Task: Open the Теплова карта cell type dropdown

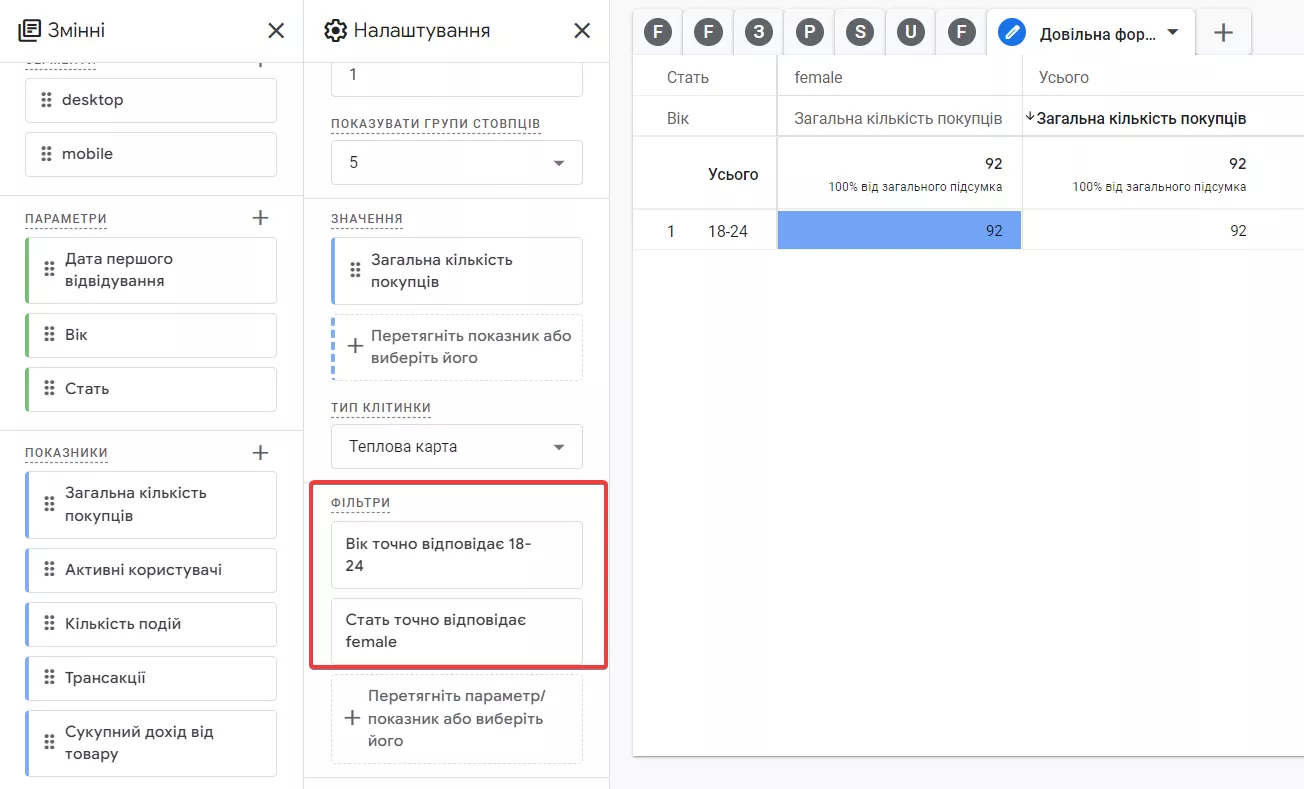Action: [457, 446]
